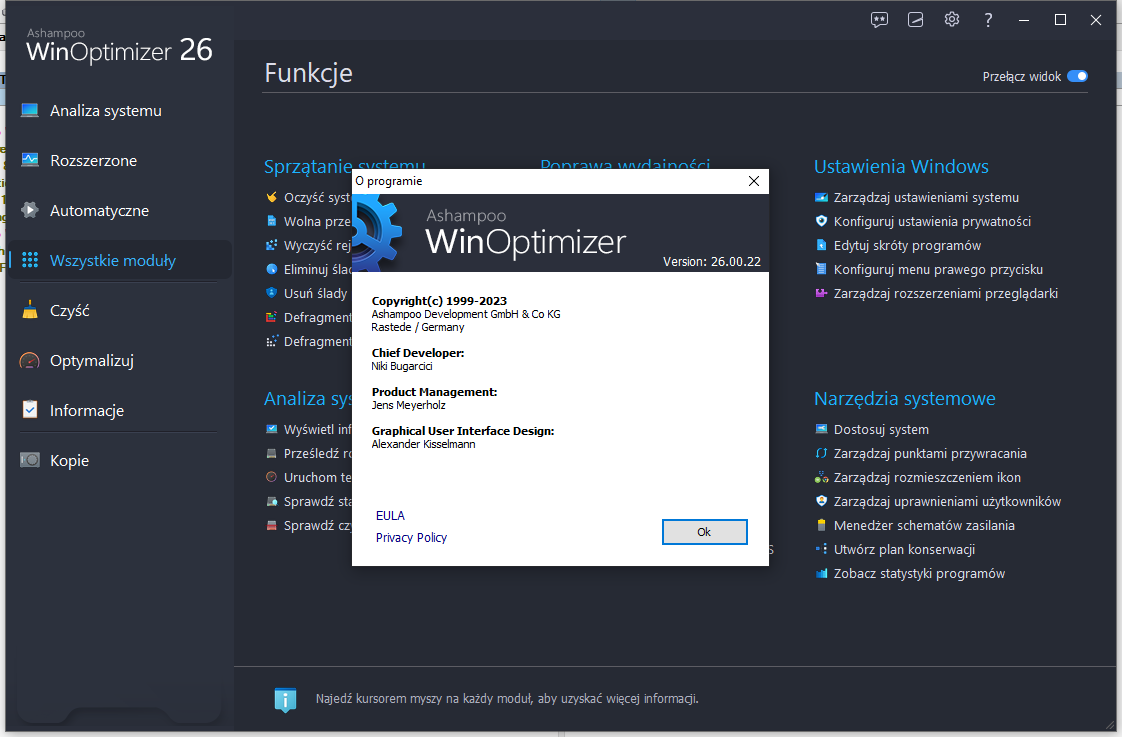Image resolution: width=1122 pixels, height=737 pixels.
Task: Click the Usuń ślady shield icon
Action: pyautogui.click(x=271, y=293)
